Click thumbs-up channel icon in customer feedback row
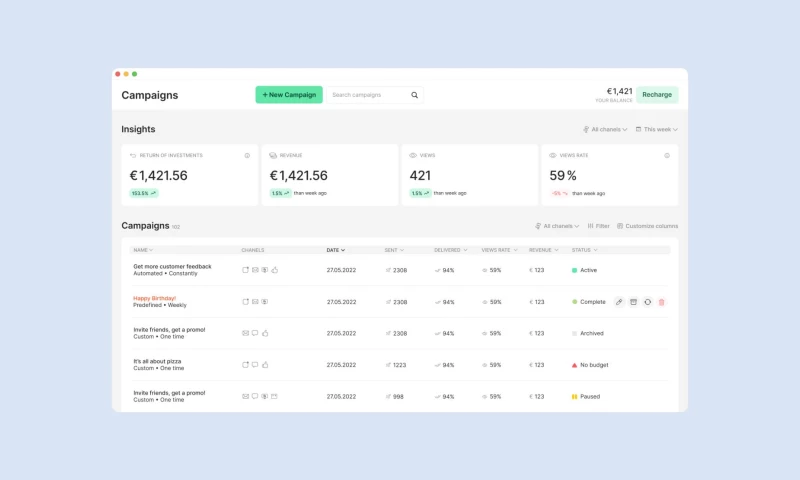Screen dimensions: 800x480 coord(274,270)
